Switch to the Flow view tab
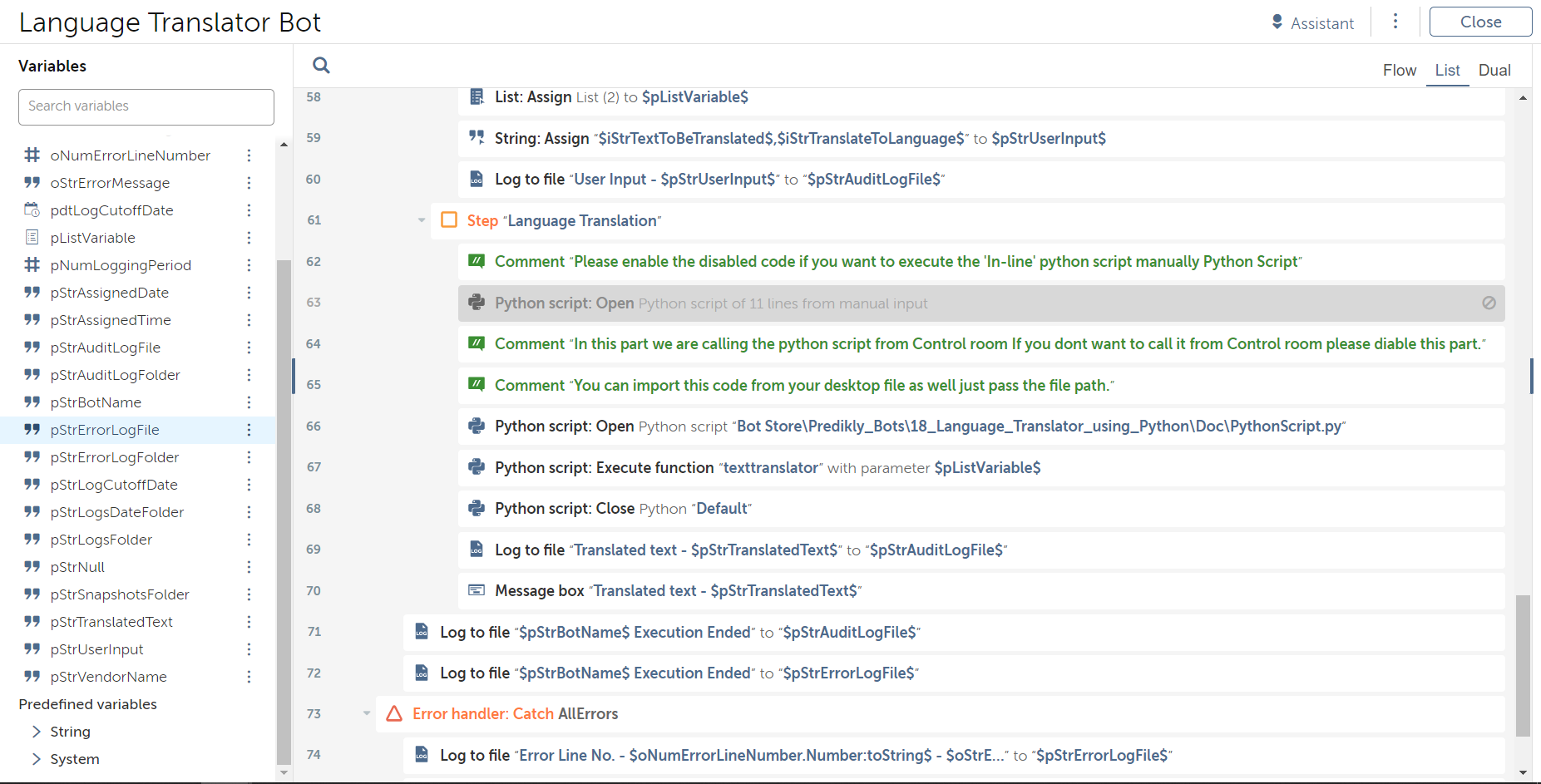This screenshot has height=784, width=1541. (x=1400, y=71)
